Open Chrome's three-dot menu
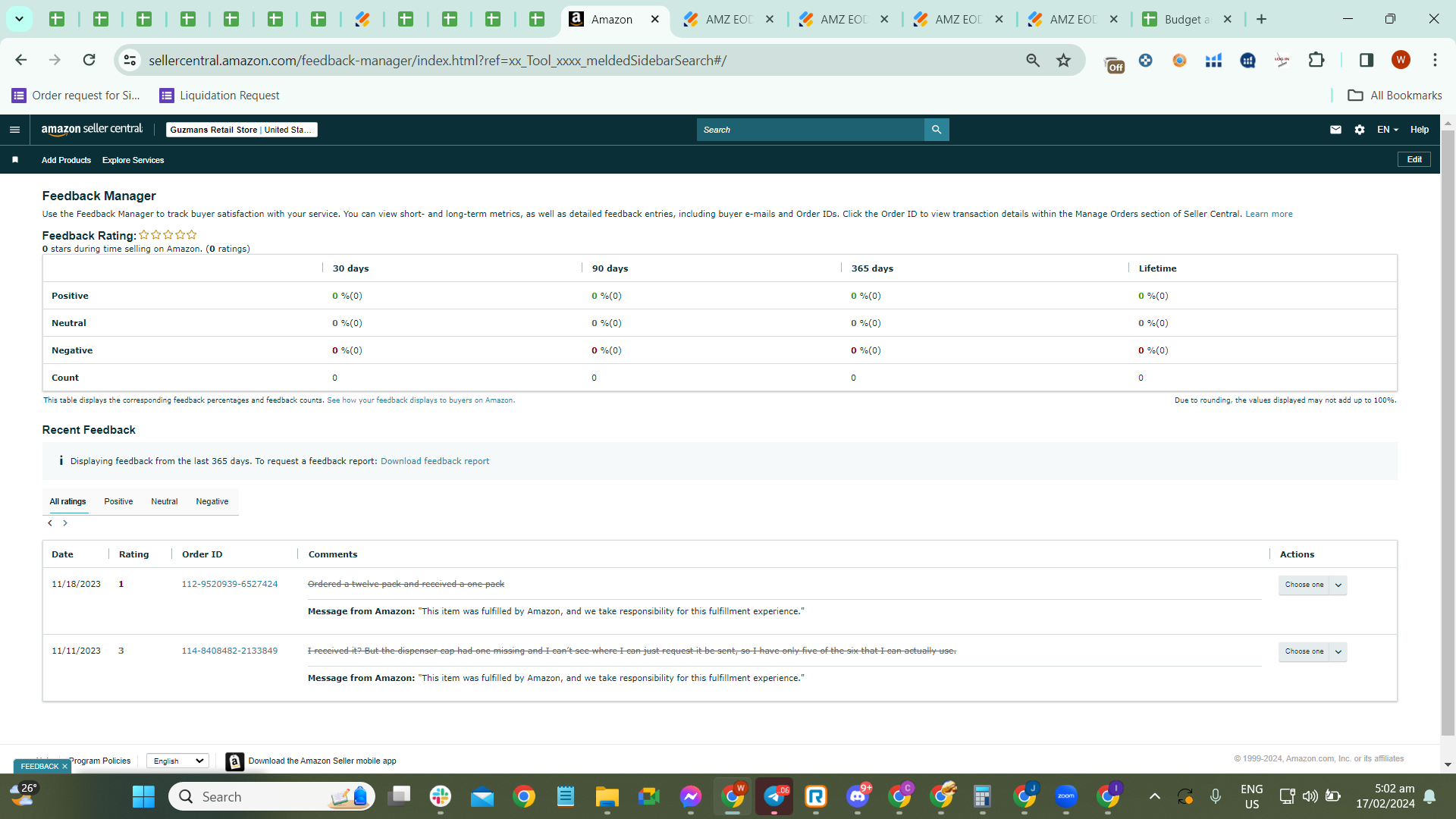This screenshot has width=1456, height=819. click(x=1435, y=60)
